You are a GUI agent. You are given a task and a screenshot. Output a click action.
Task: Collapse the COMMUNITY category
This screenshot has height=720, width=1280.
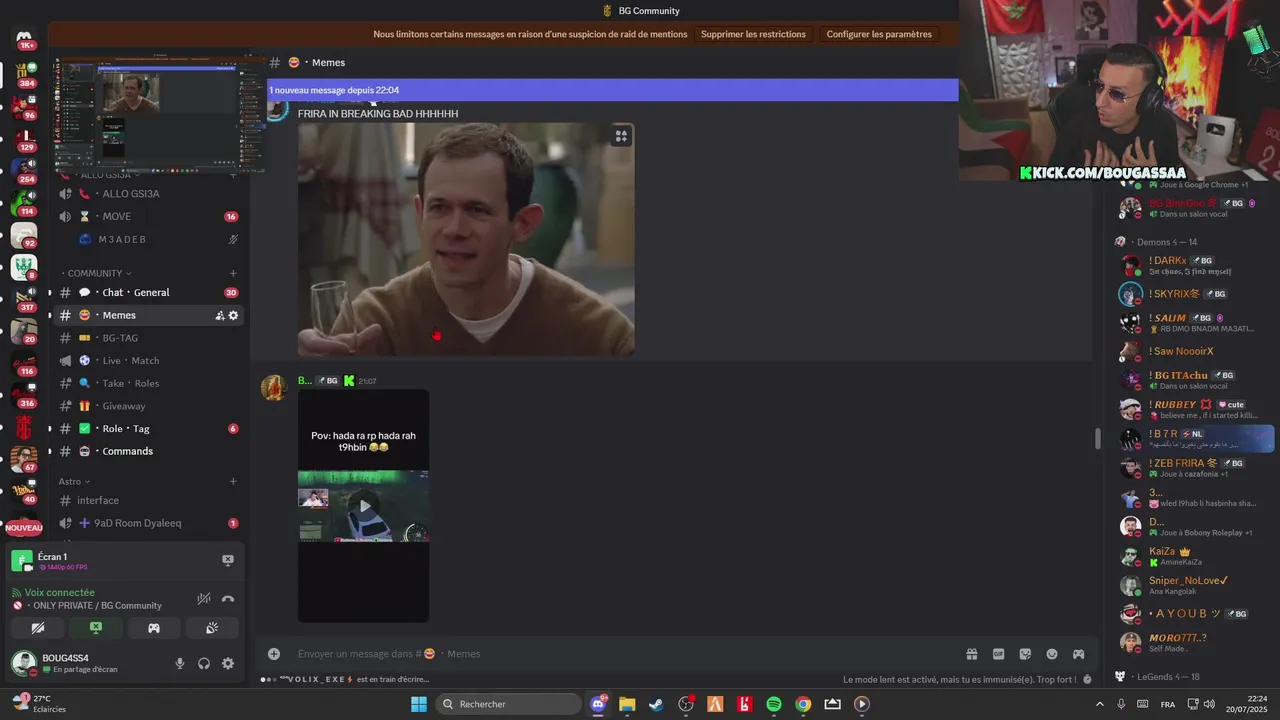tap(98, 273)
